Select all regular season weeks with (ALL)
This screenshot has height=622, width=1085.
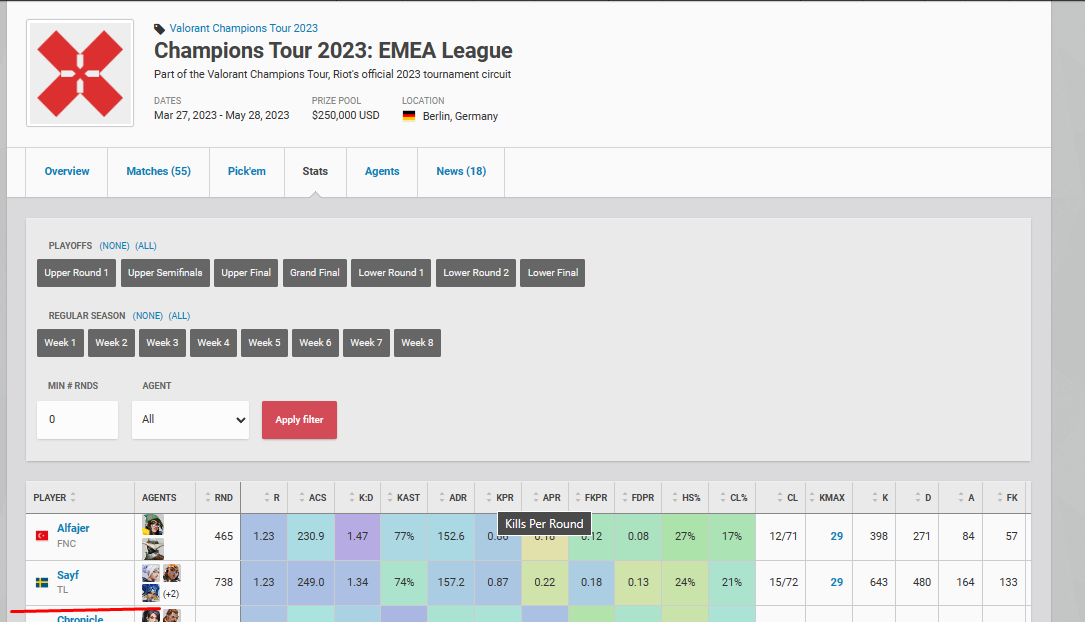(180, 315)
